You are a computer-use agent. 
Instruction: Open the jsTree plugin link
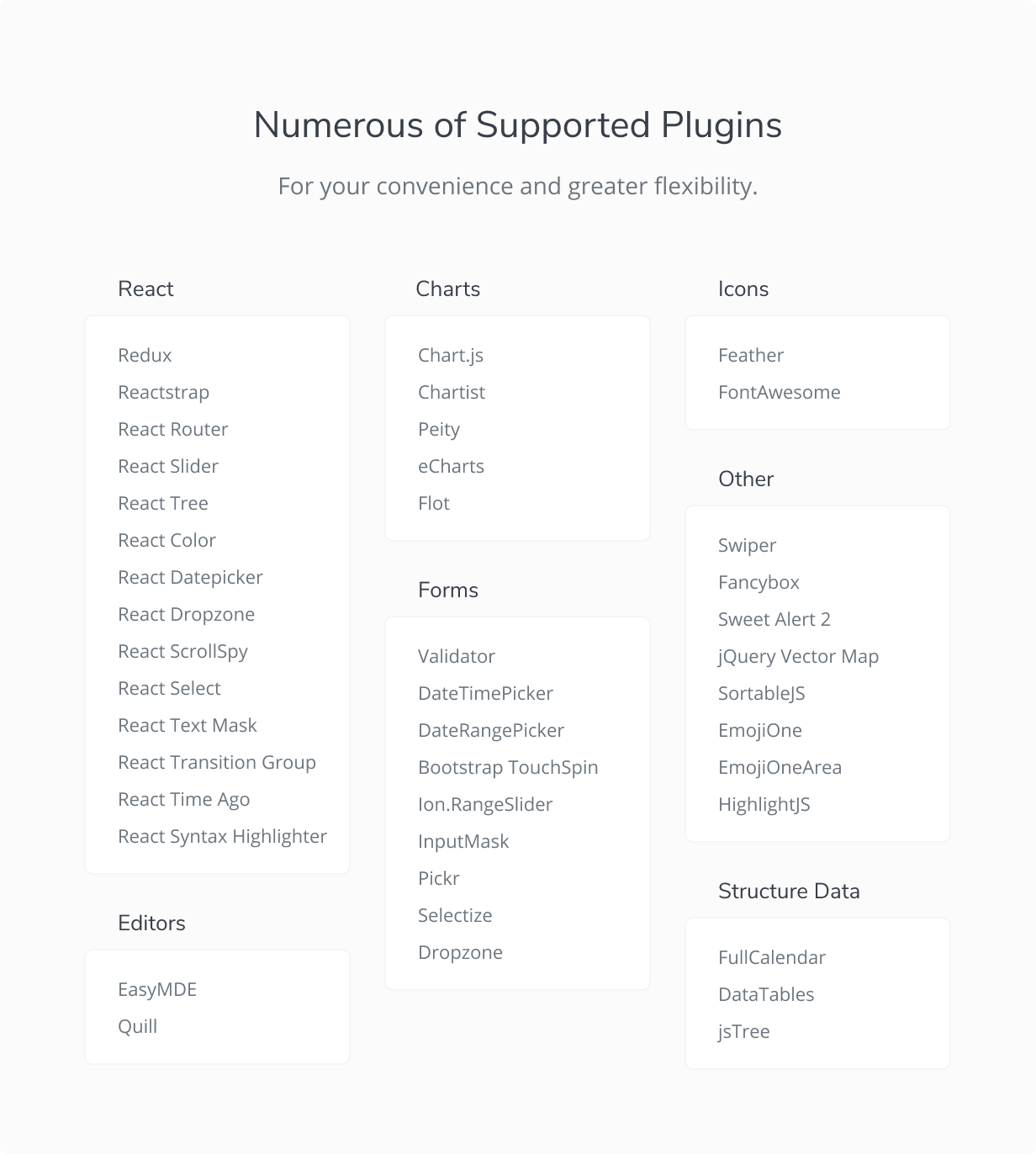[744, 1031]
